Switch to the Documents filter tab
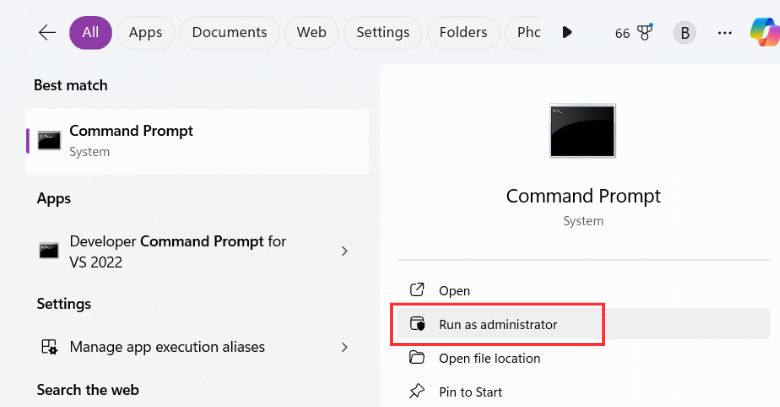 click(x=229, y=33)
